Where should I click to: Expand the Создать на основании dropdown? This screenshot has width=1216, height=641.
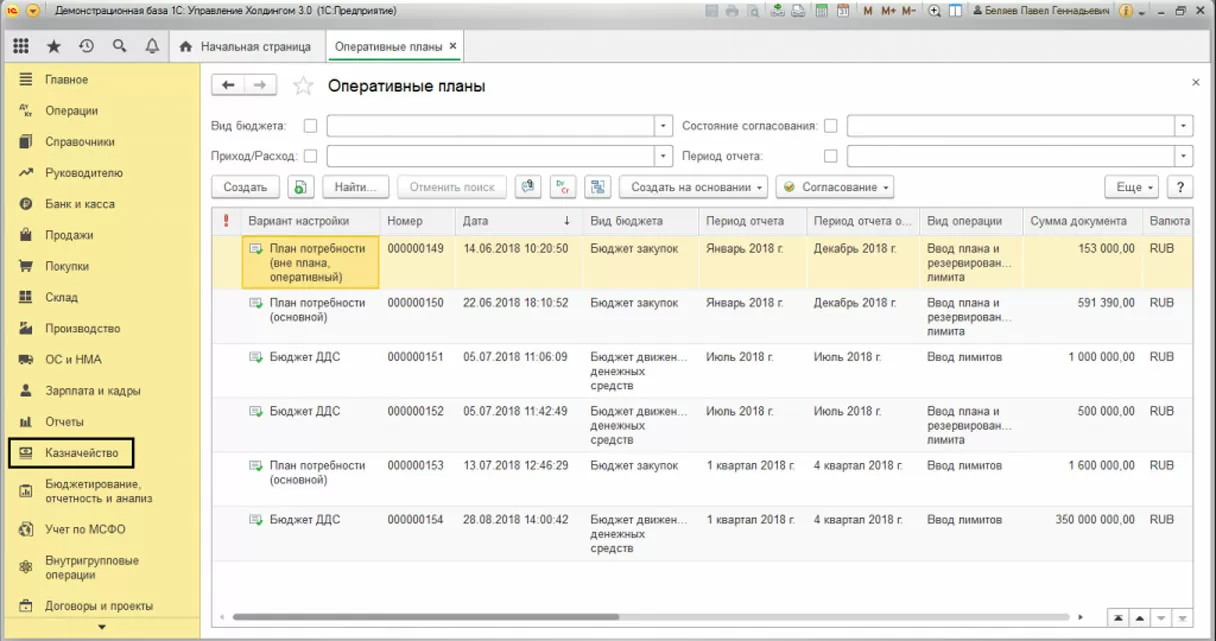tap(693, 187)
